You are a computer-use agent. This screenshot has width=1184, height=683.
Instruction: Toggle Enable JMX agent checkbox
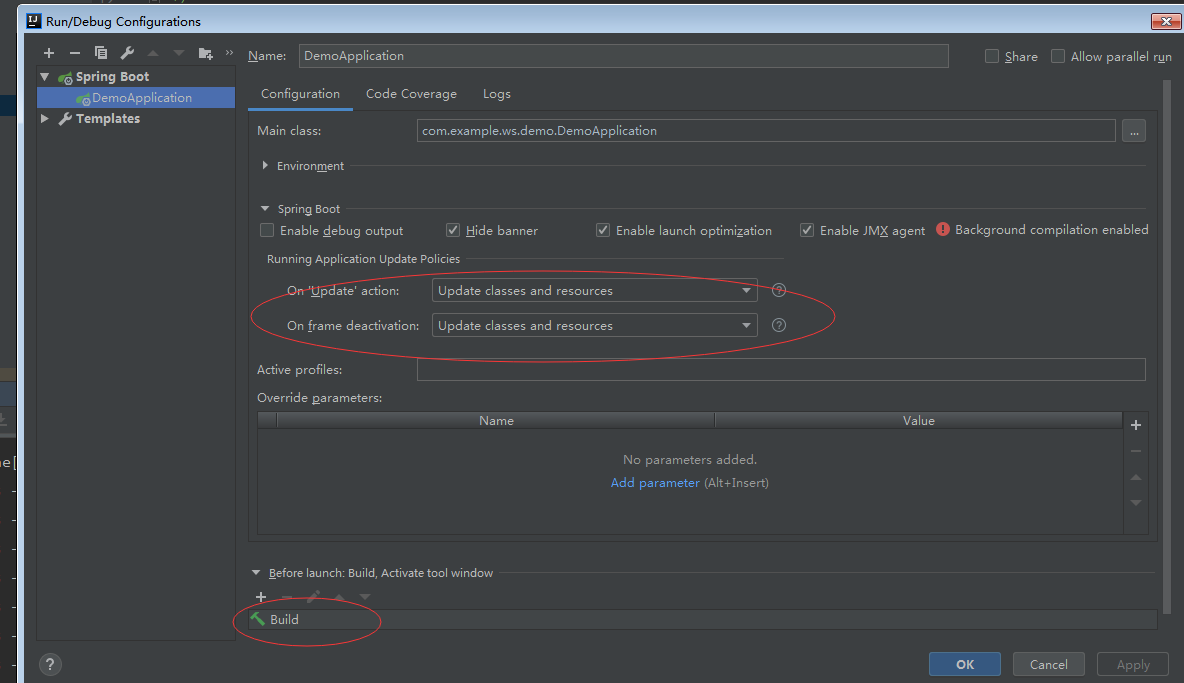click(807, 230)
